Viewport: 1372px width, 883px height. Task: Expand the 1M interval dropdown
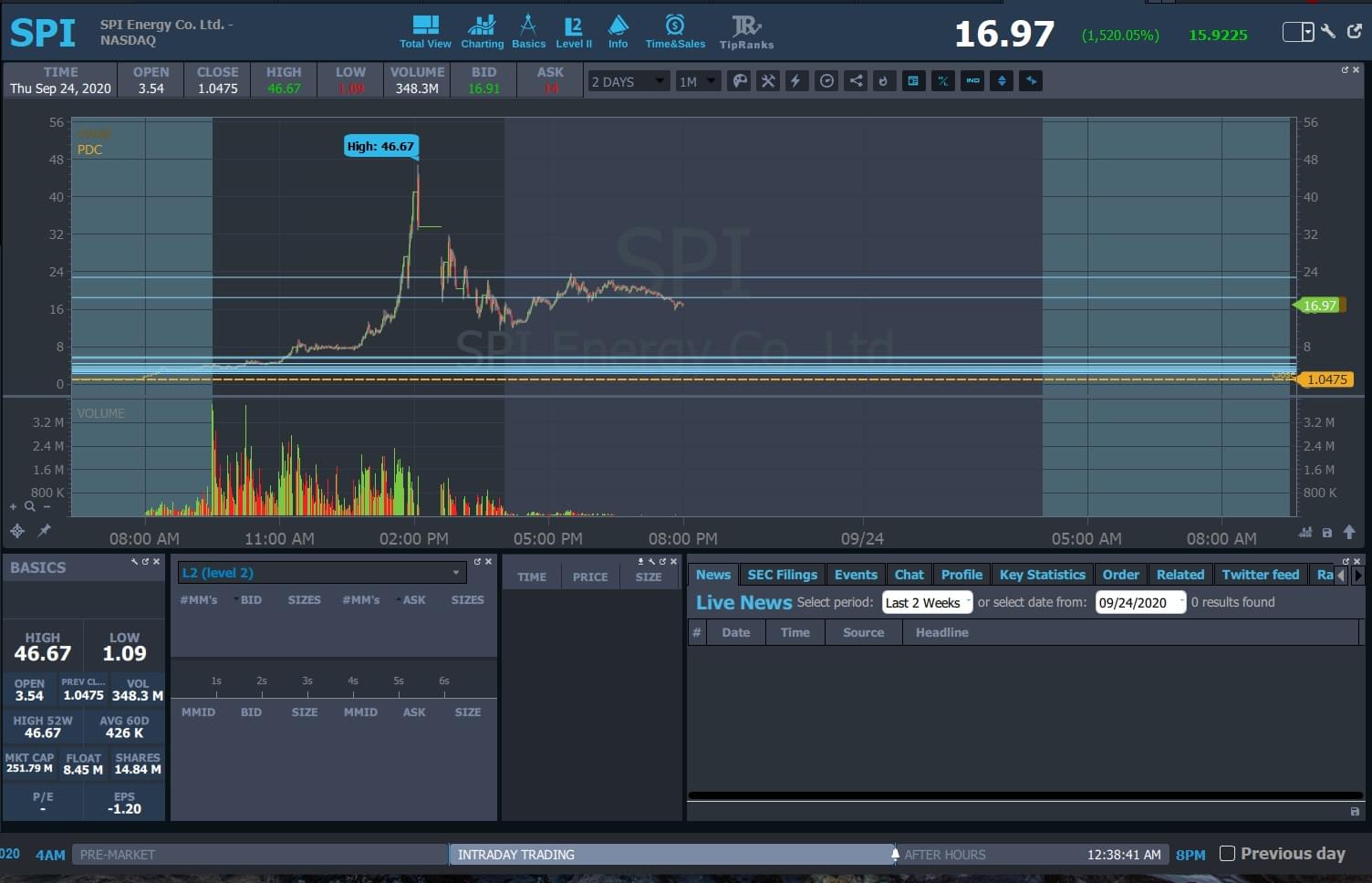pos(697,81)
